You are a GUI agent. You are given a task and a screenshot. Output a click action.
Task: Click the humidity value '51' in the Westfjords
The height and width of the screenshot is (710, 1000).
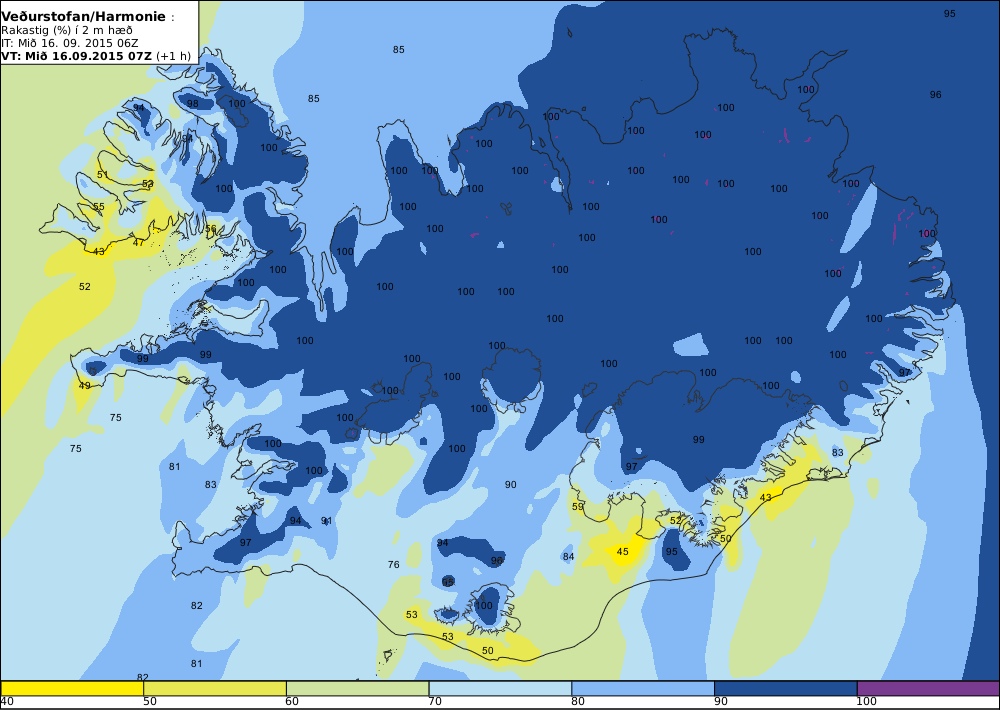(x=102, y=175)
